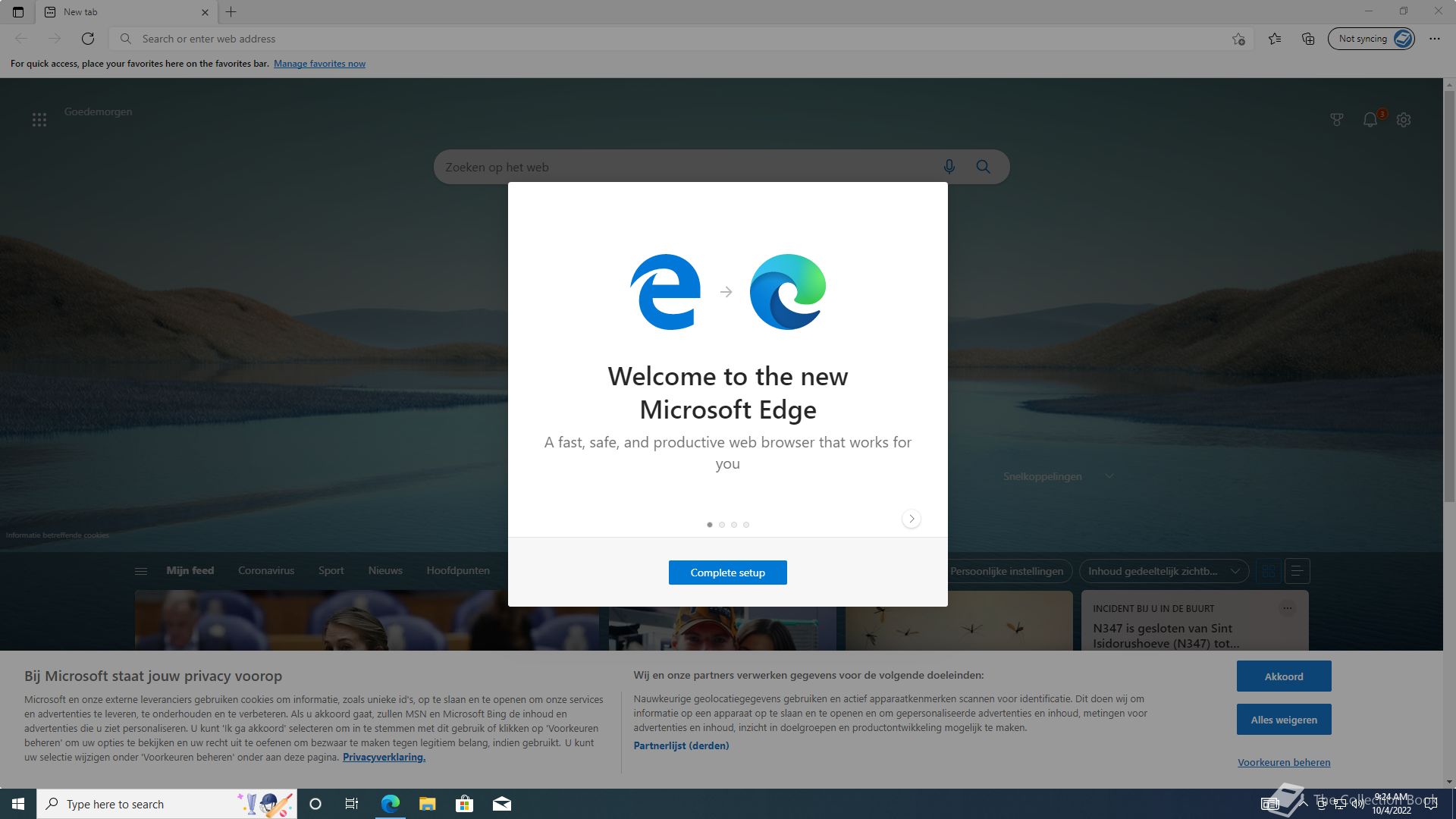This screenshot has width=1456, height=819.
Task: Open Edge Settings and more menu
Action: 1435,39
